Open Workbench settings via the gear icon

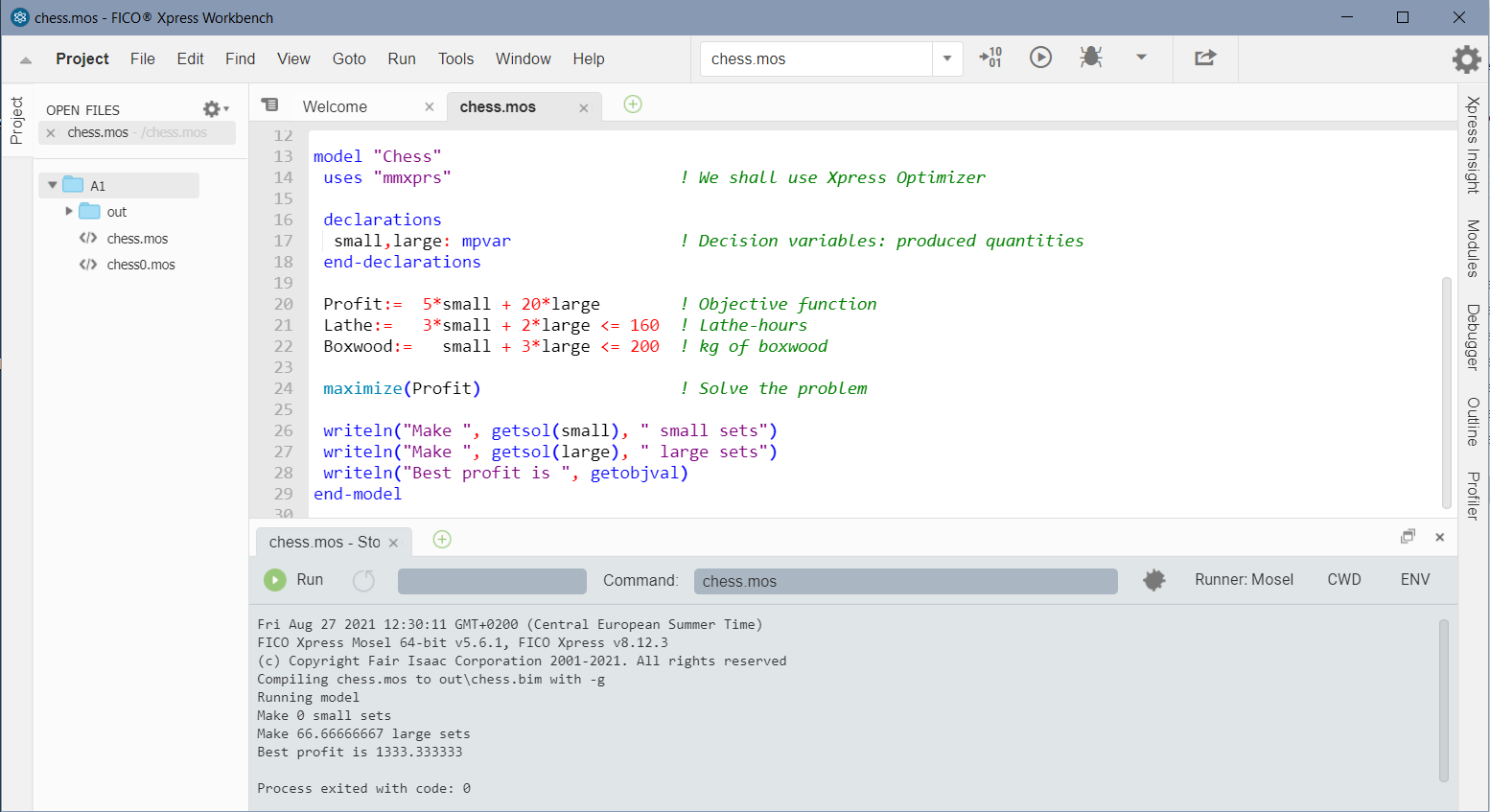tap(1466, 59)
